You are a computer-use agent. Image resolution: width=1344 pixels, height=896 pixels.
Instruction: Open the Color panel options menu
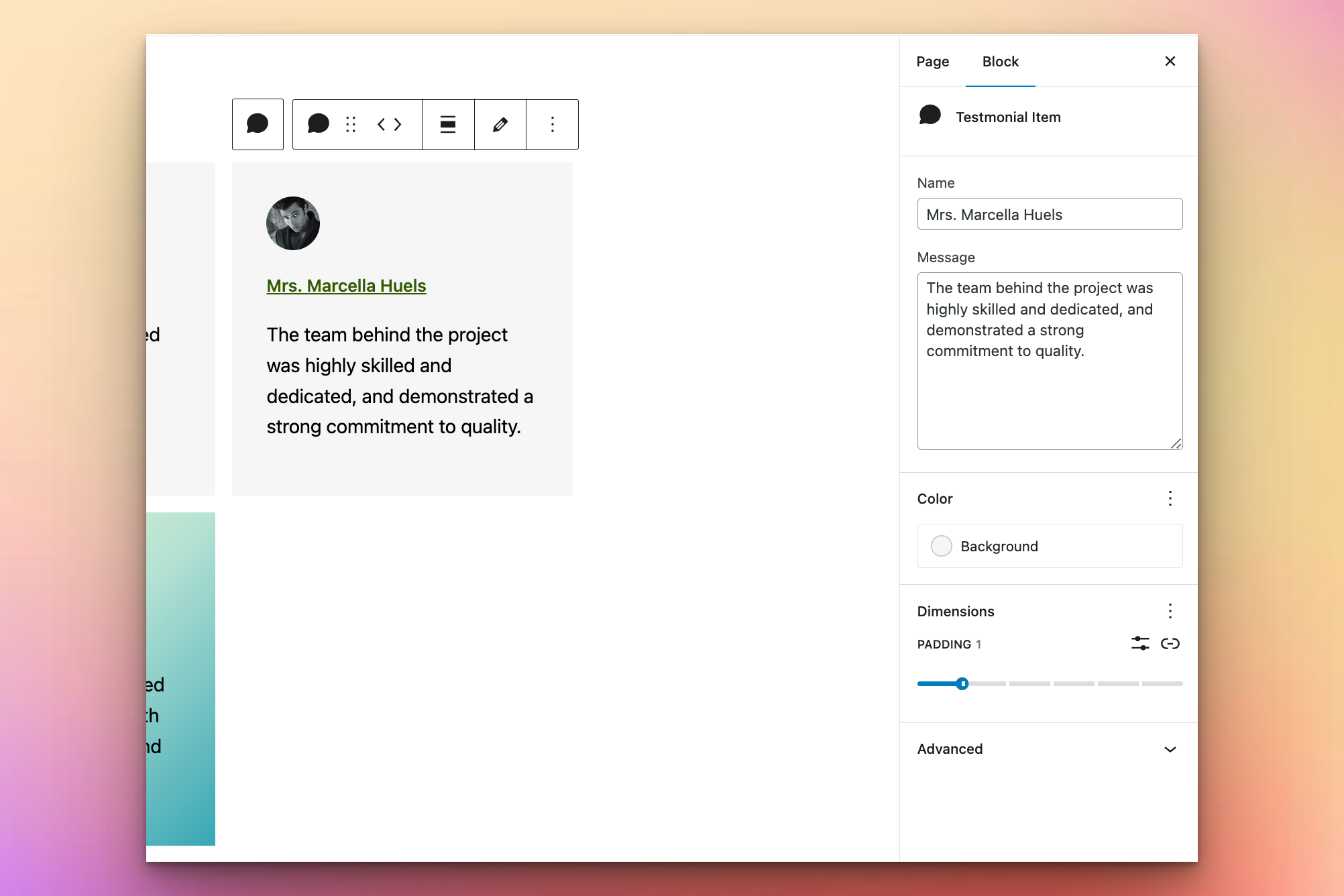point(1170,498)
